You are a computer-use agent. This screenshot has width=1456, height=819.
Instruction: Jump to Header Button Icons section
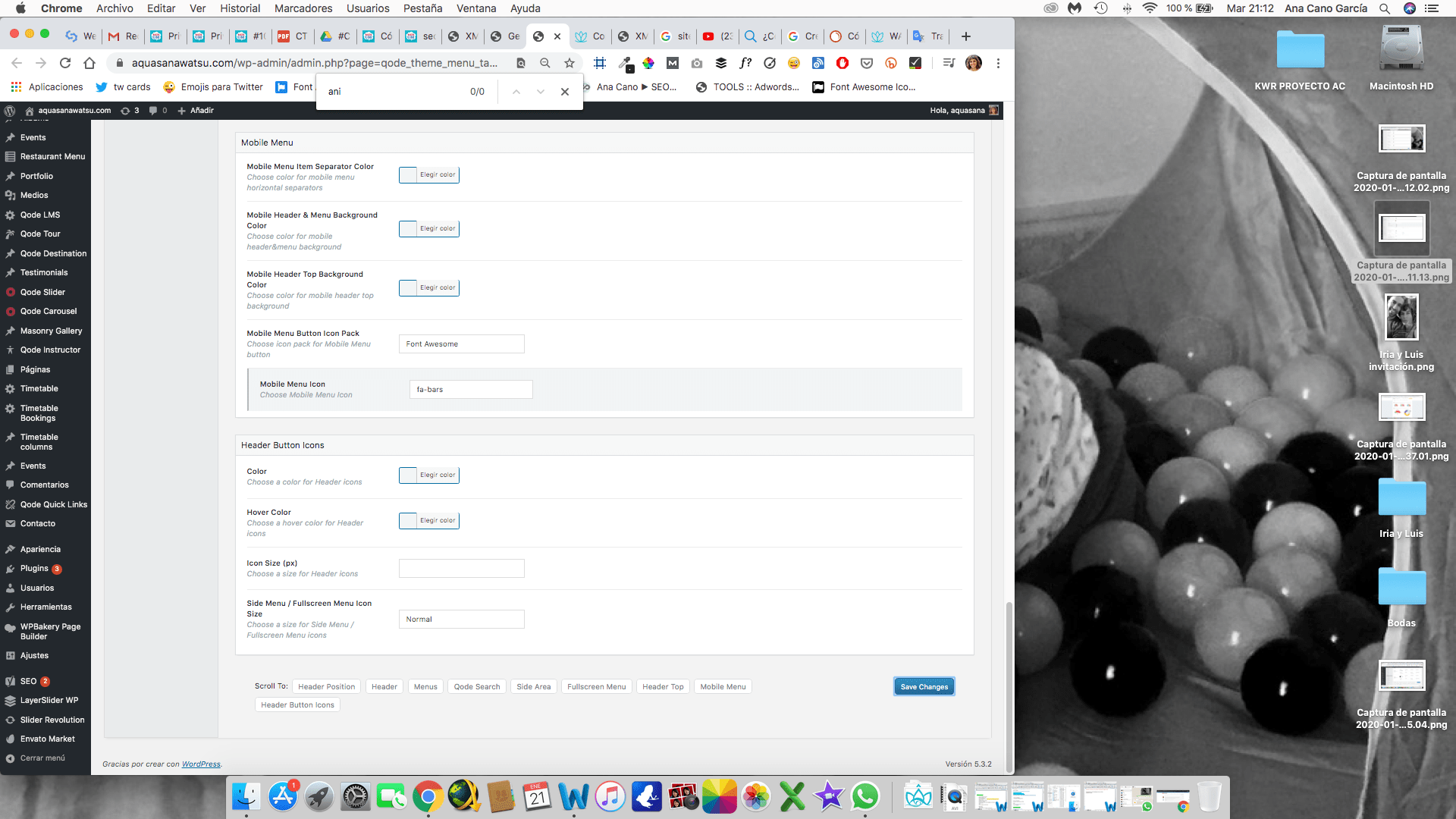click(297, 705)
